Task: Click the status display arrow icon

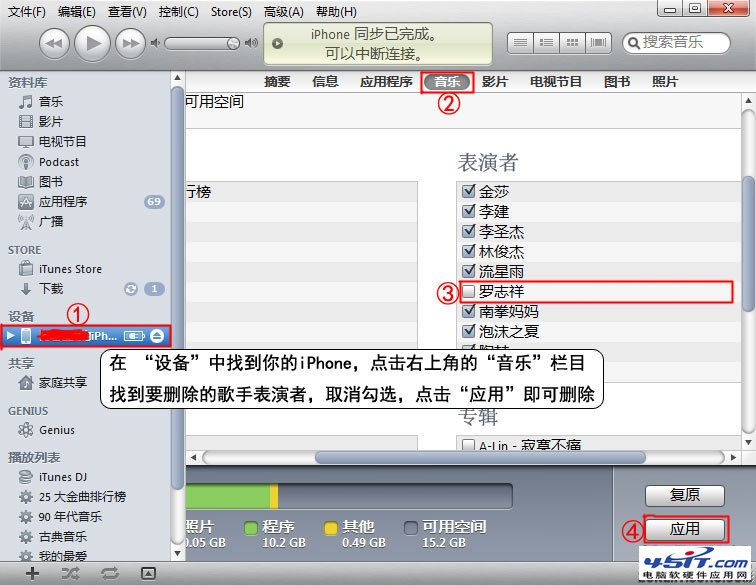Action: tap(277, 43)
